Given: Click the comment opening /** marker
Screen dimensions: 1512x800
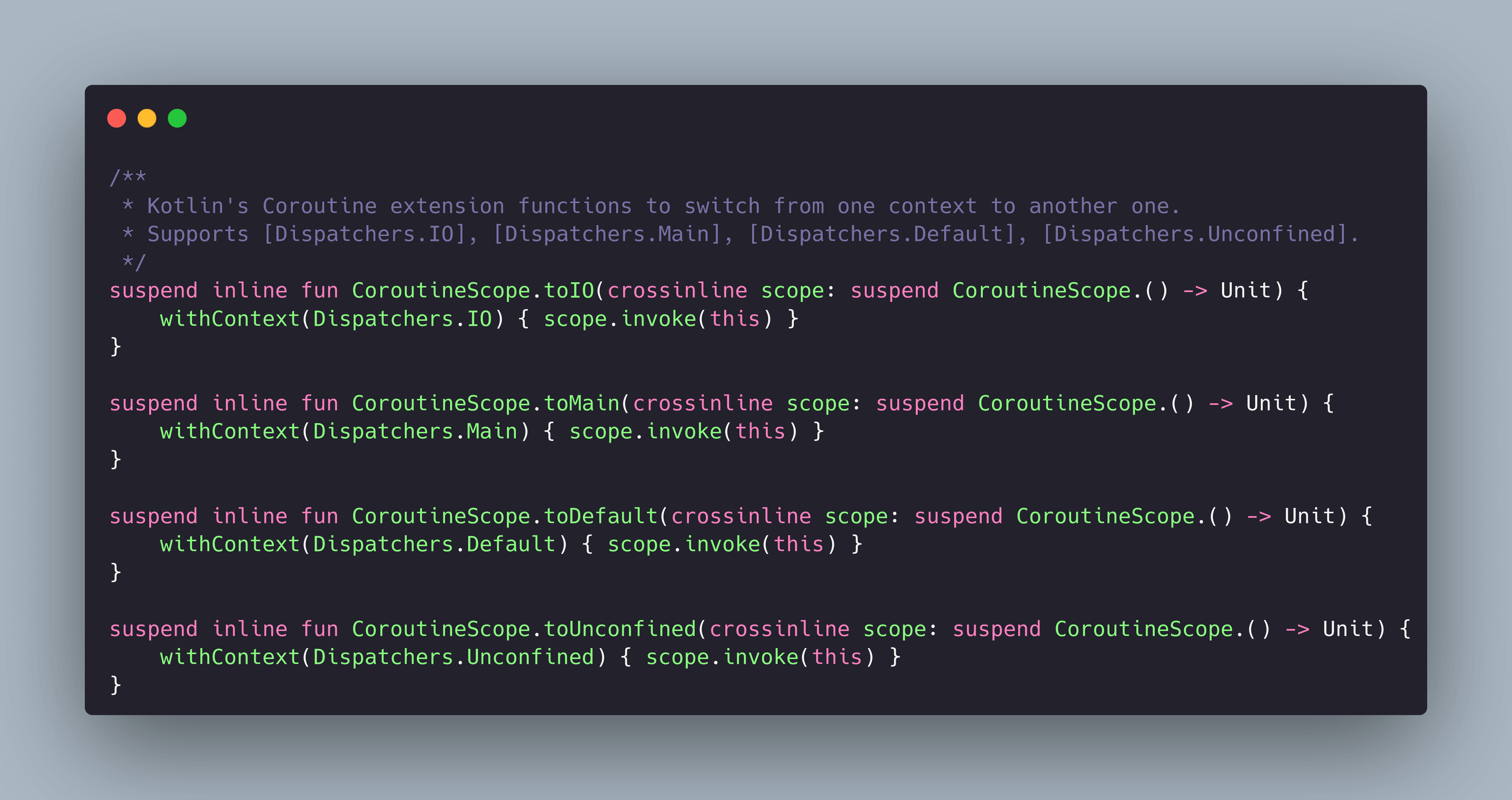Looking at the screenshot, I should coord(128,177).
